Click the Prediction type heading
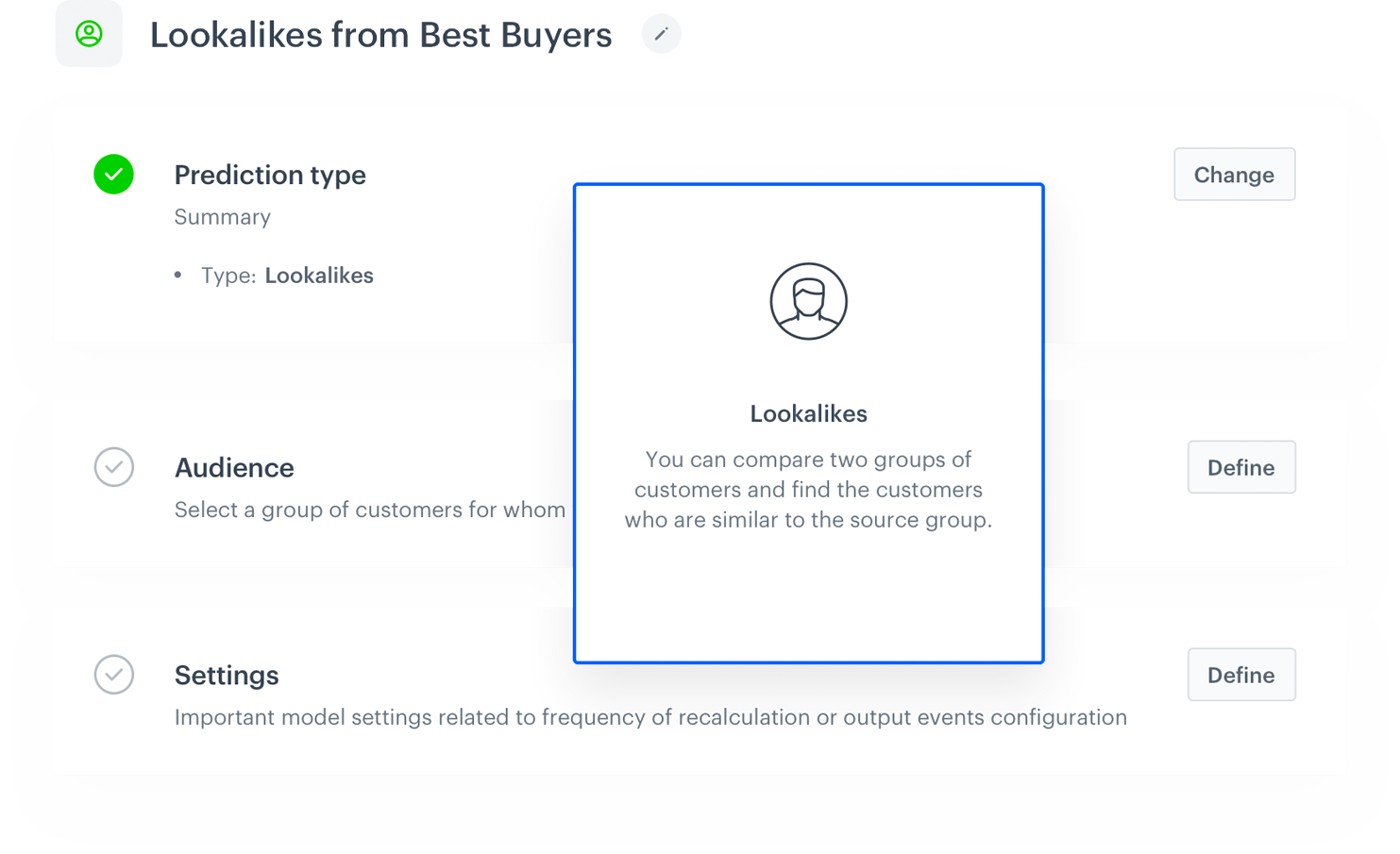This screenshot has width=1400, height=854. pos(270,176)
